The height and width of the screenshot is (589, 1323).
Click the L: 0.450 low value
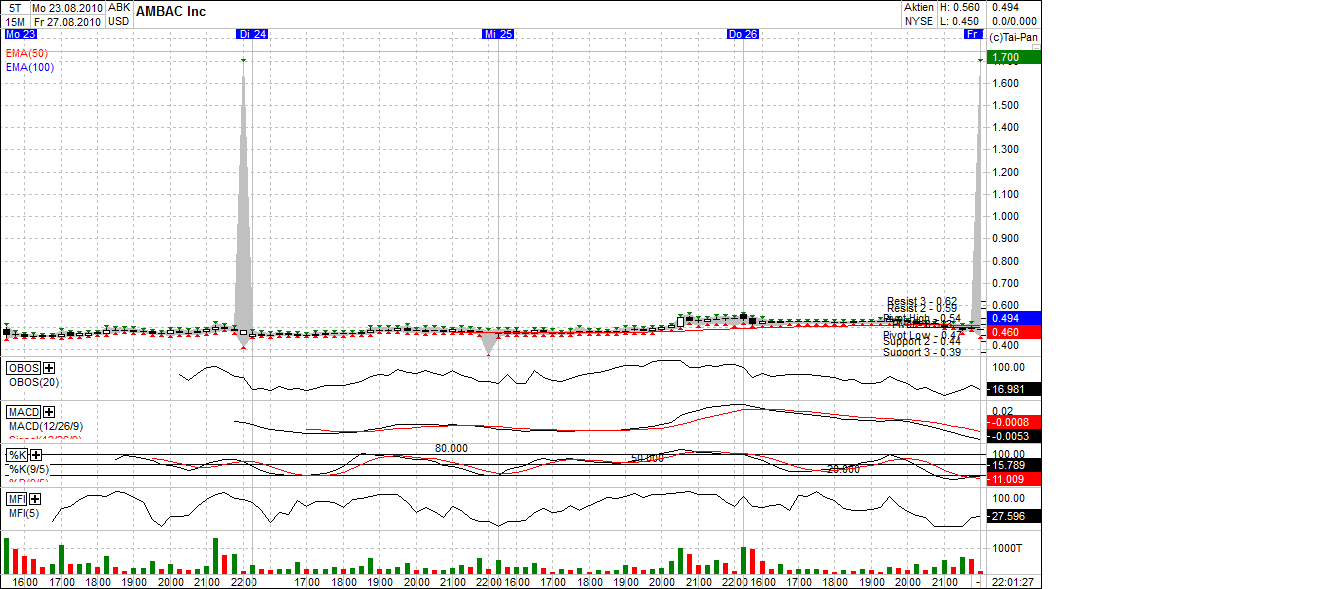pos(960,20)
